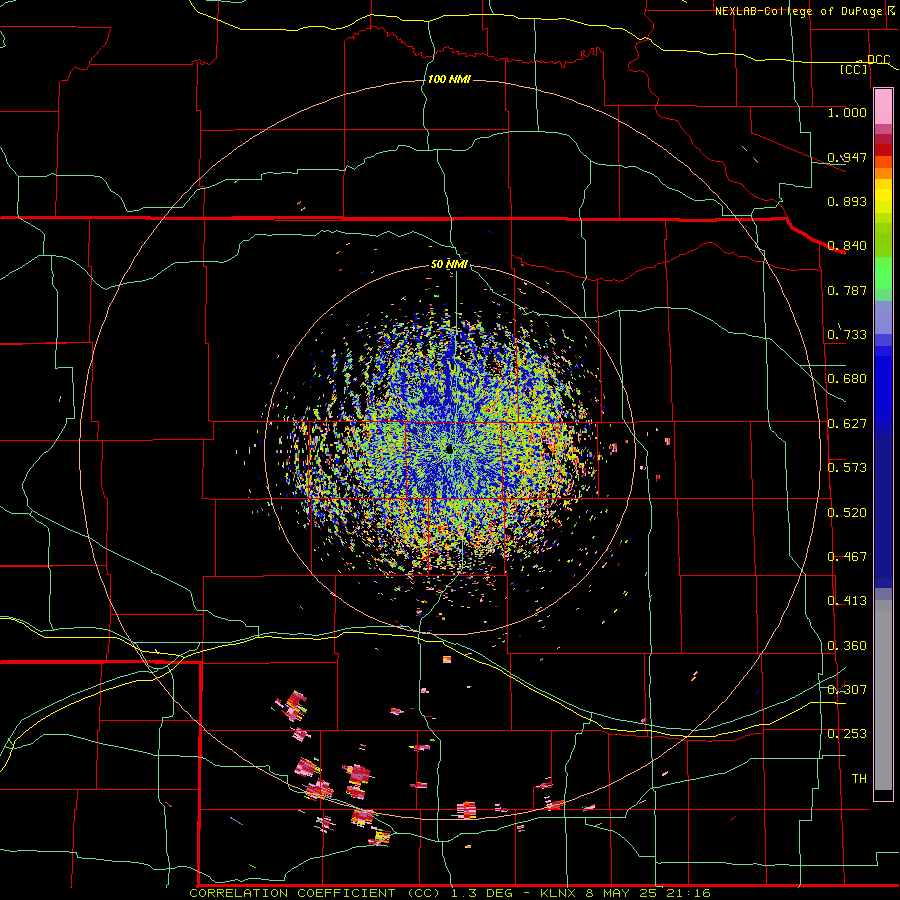The height and width of the screenshot is (900, 900).
Task: Click the 100 NMI range ring label
Action: pyautogui.click(x=449, y=79)
